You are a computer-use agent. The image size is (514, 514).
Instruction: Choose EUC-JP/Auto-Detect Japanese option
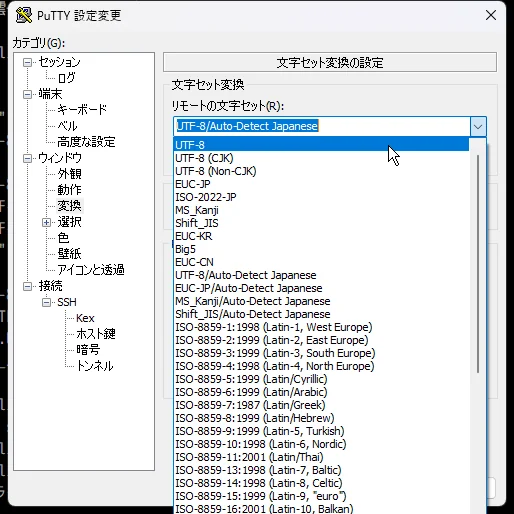click(x=321, y=288)
